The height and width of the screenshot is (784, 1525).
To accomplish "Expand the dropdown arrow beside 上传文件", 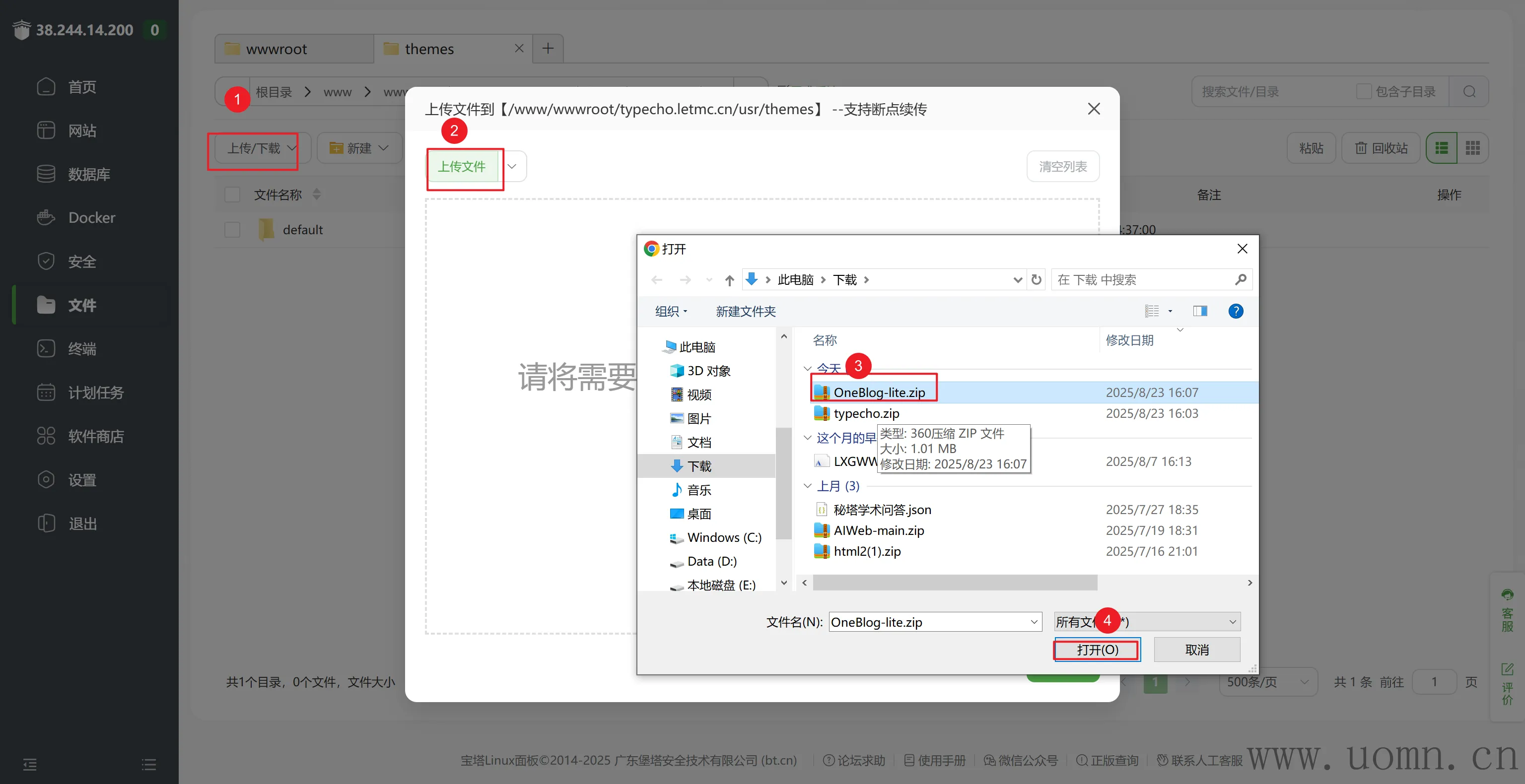I will coord(512,166).
